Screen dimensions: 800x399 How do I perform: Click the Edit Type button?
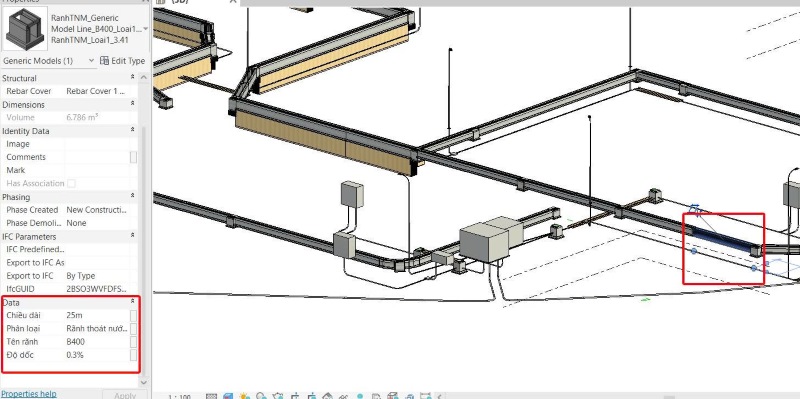tap(123, 61)
